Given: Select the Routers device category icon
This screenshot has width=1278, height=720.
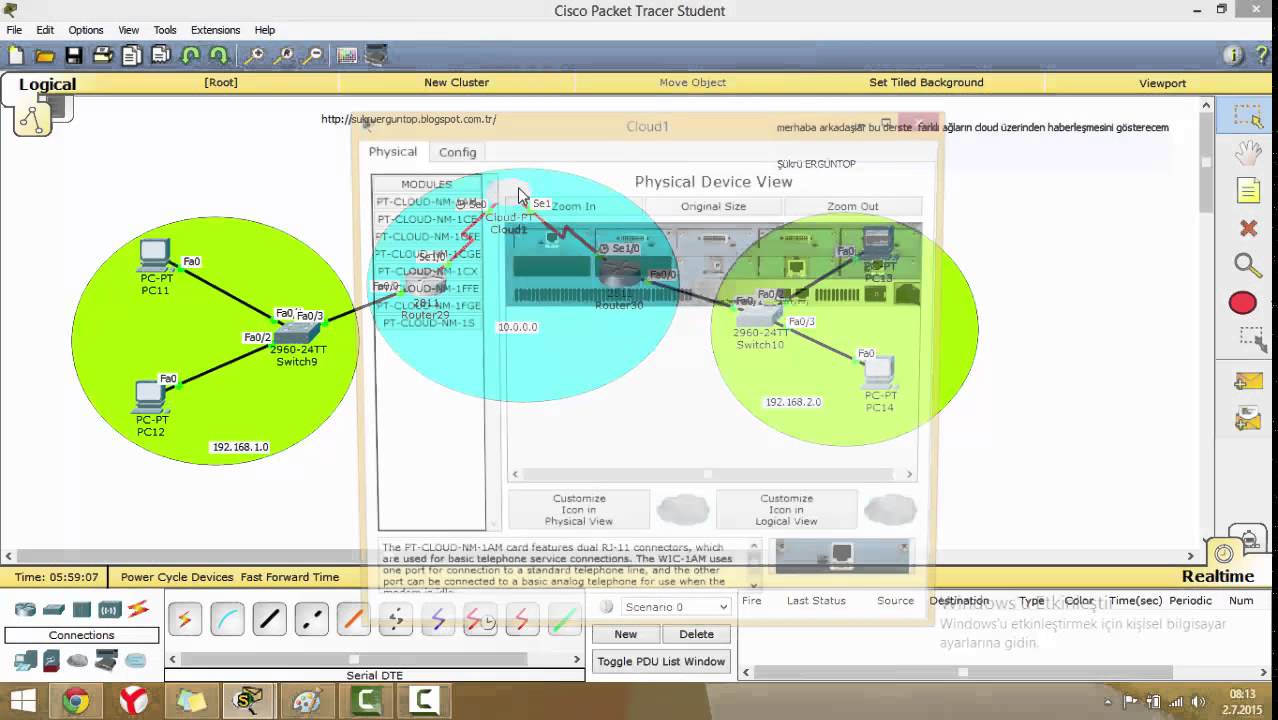Looking at the screenshot, I should (x=25, y=609).
